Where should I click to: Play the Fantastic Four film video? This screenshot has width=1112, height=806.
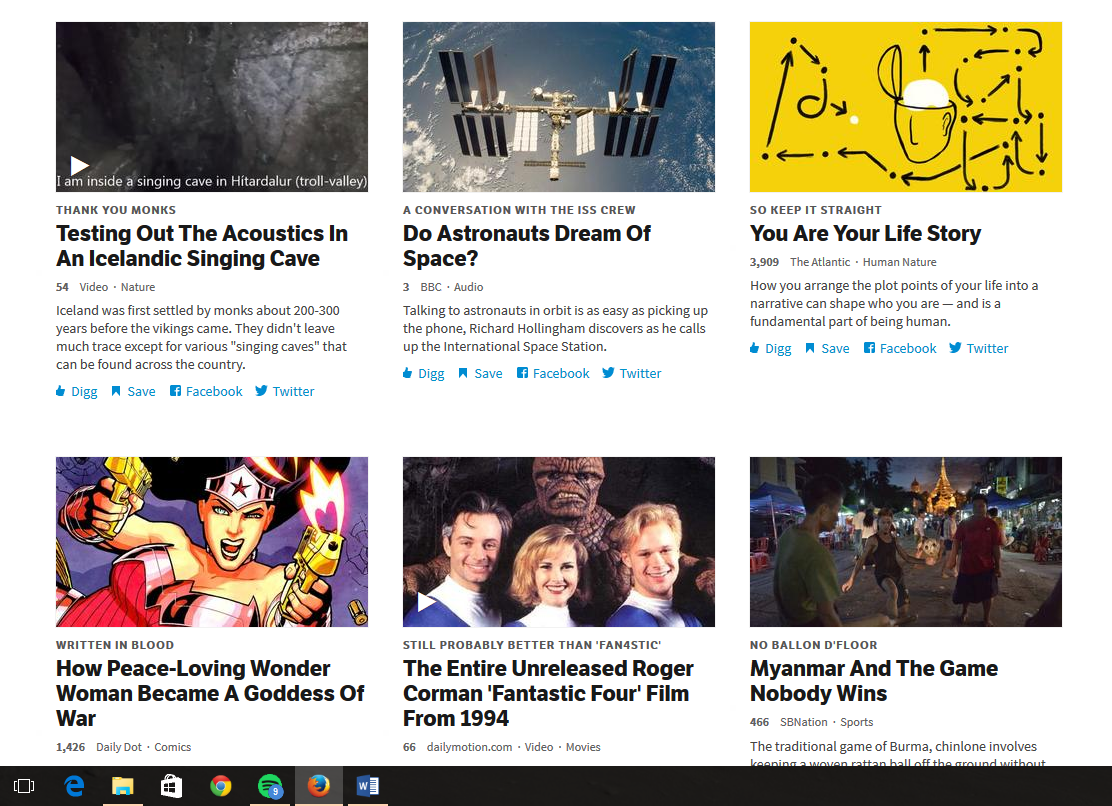[x=426, y=602]
